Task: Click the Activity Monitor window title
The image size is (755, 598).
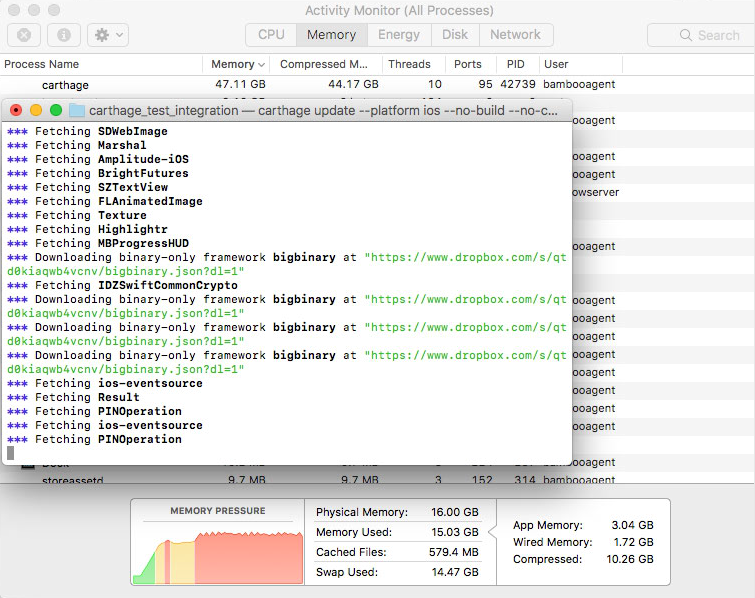Action: pyautogui.click(x=399, y=11)
